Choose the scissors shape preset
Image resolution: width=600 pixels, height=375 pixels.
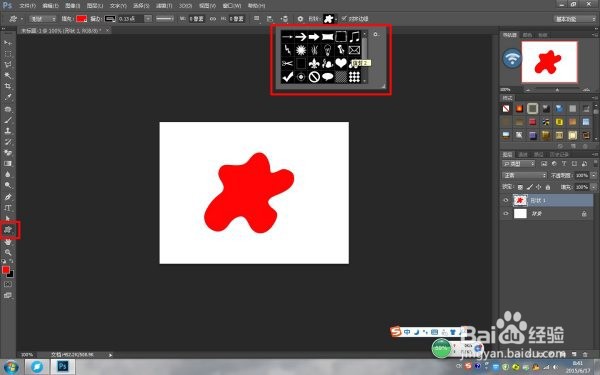[x=287, y=63]
